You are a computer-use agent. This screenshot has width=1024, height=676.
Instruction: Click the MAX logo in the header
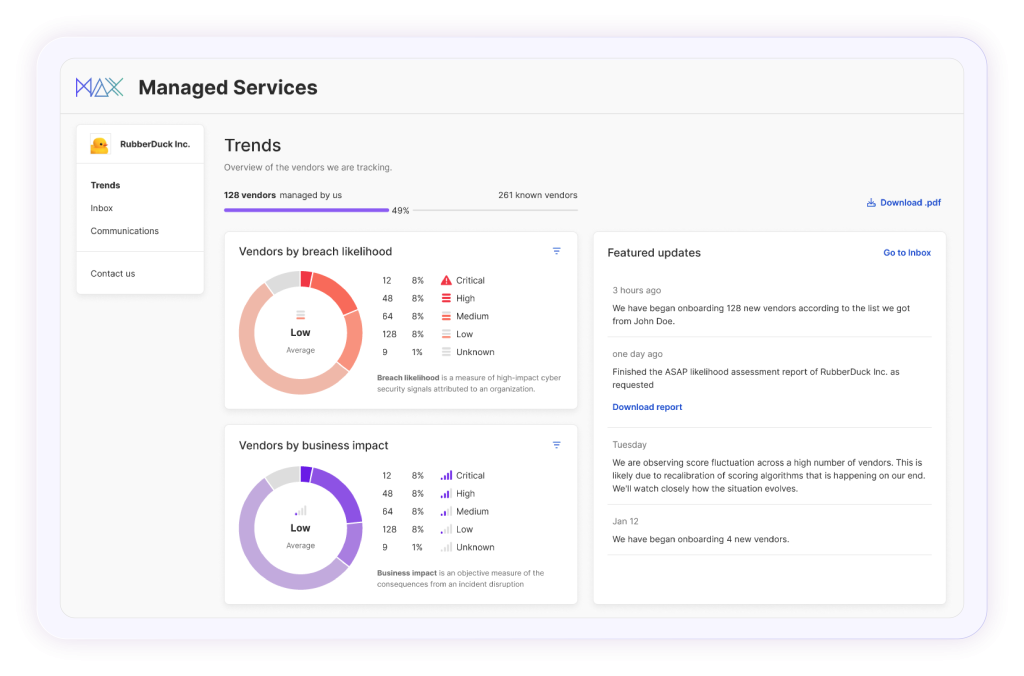[97, 87]
